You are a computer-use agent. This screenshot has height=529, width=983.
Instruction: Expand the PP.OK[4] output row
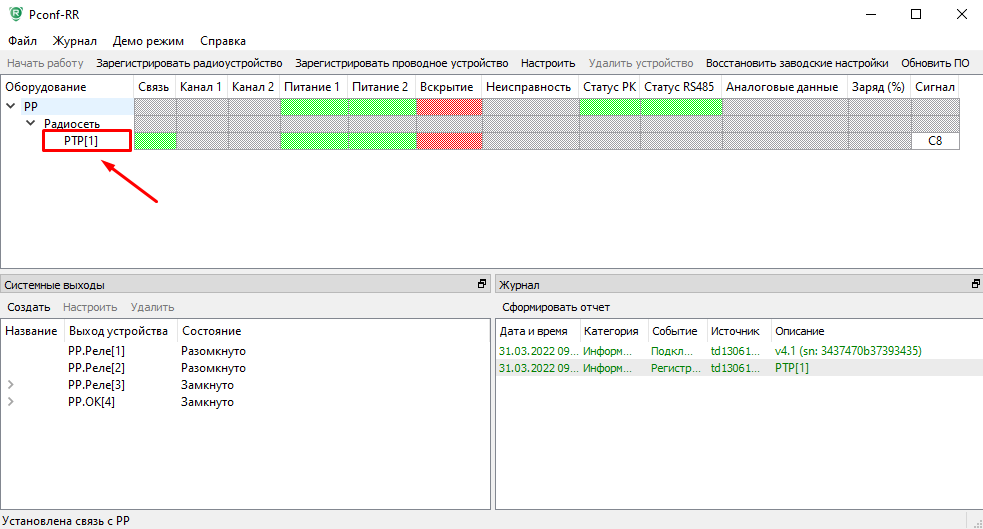pos(11,401)
